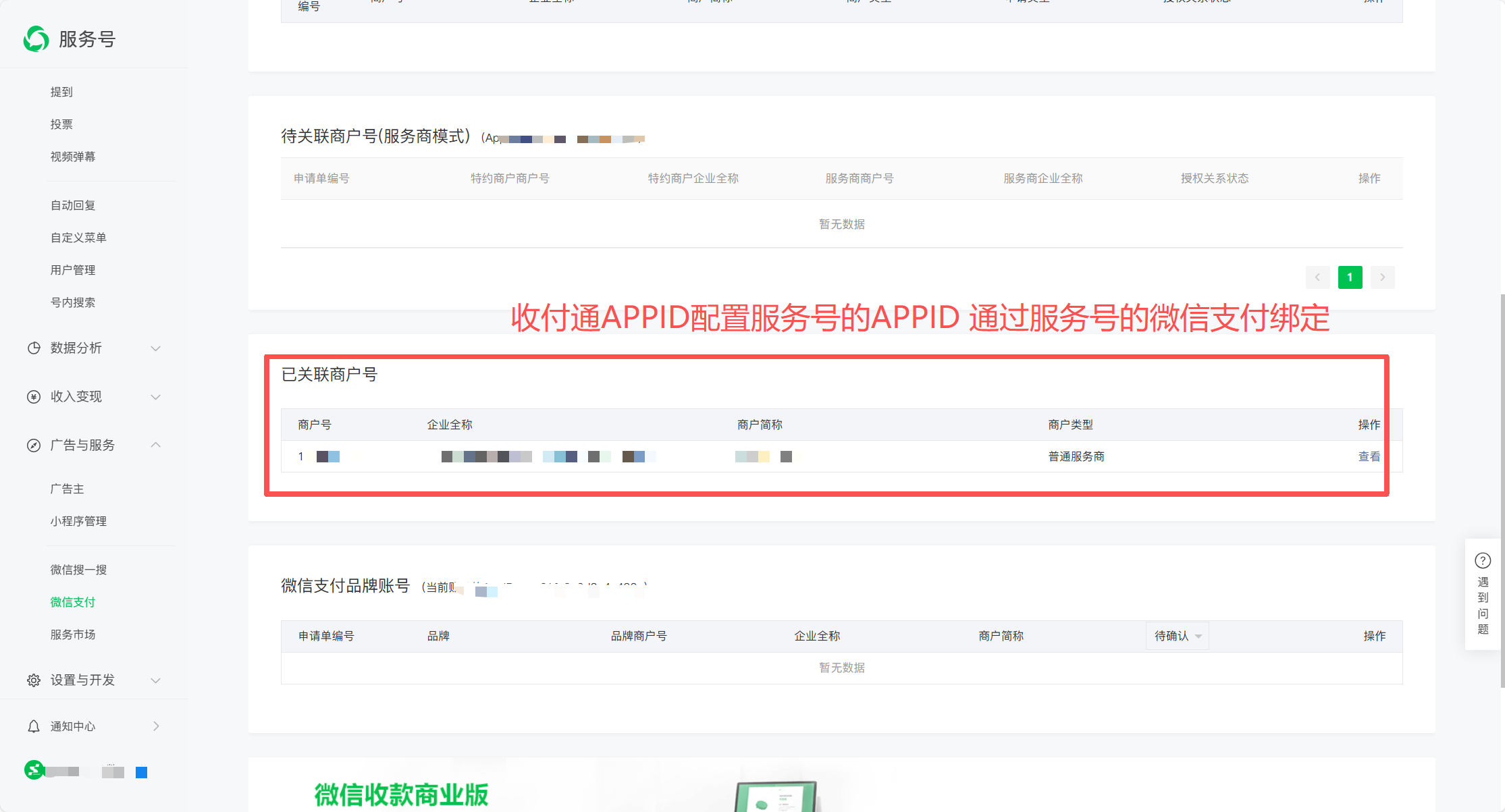Click the 收入变现 yen coin icon

[x=34, y=397]
